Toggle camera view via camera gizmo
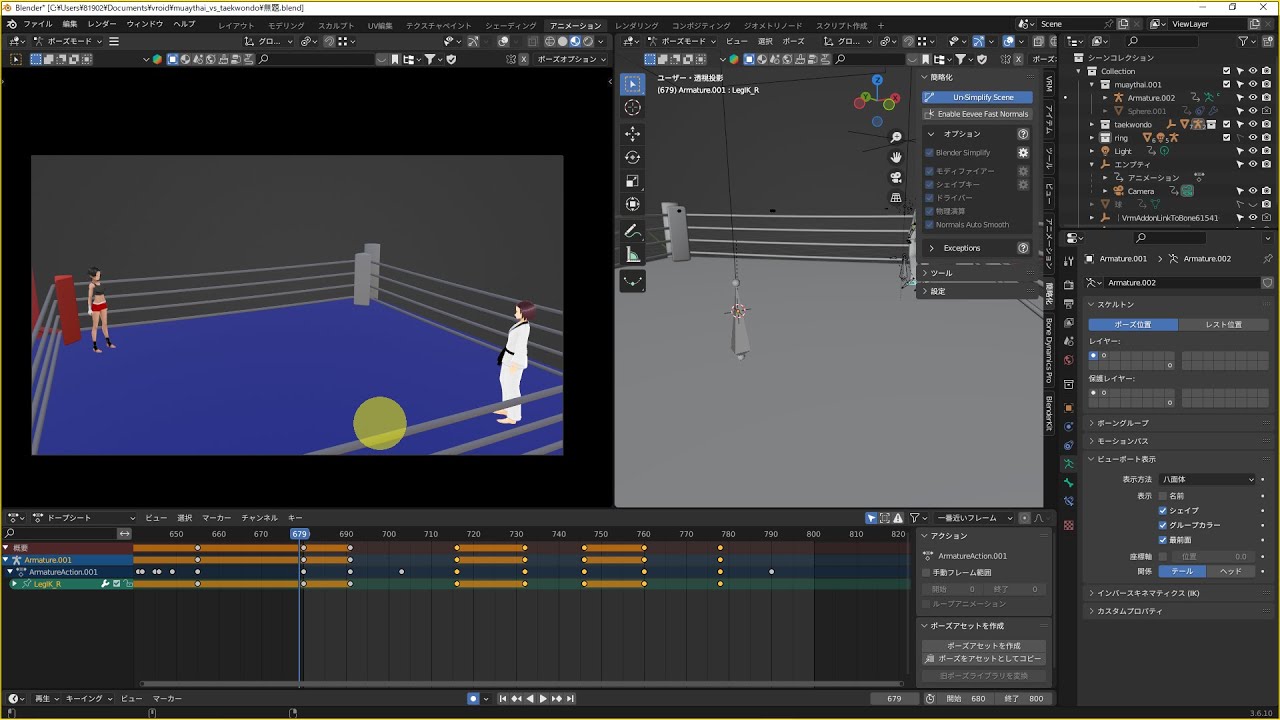The image size is (1280, 720). 896,177
